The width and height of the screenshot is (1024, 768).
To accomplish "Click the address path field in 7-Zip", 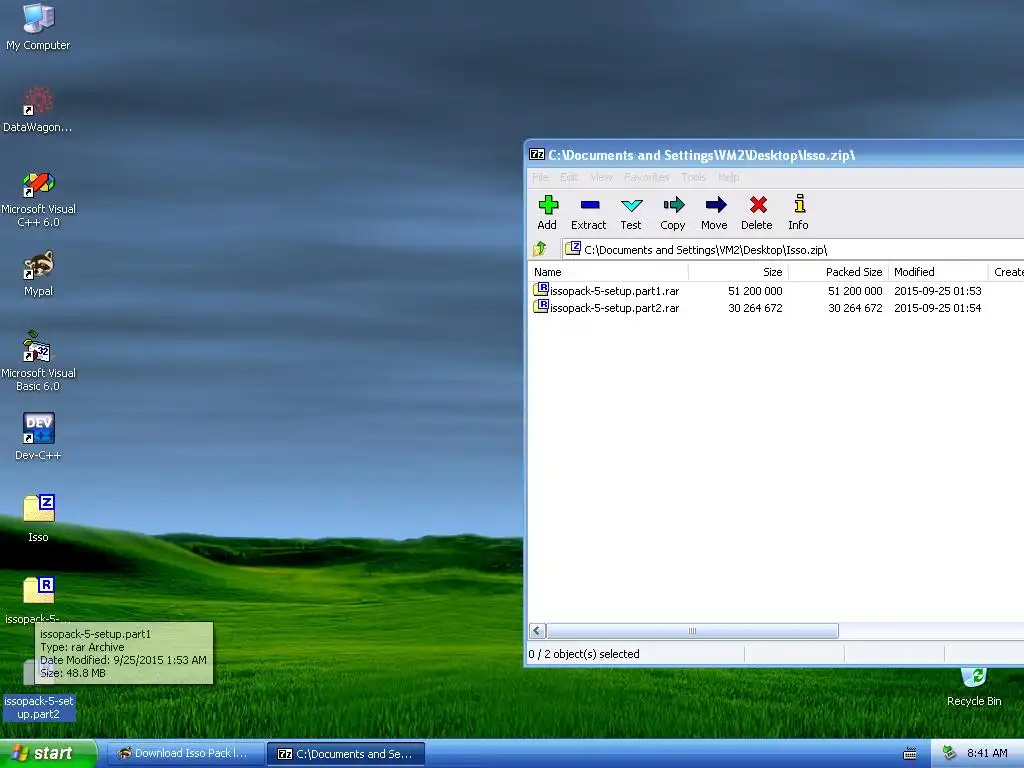I will click(x=793, y=249).
